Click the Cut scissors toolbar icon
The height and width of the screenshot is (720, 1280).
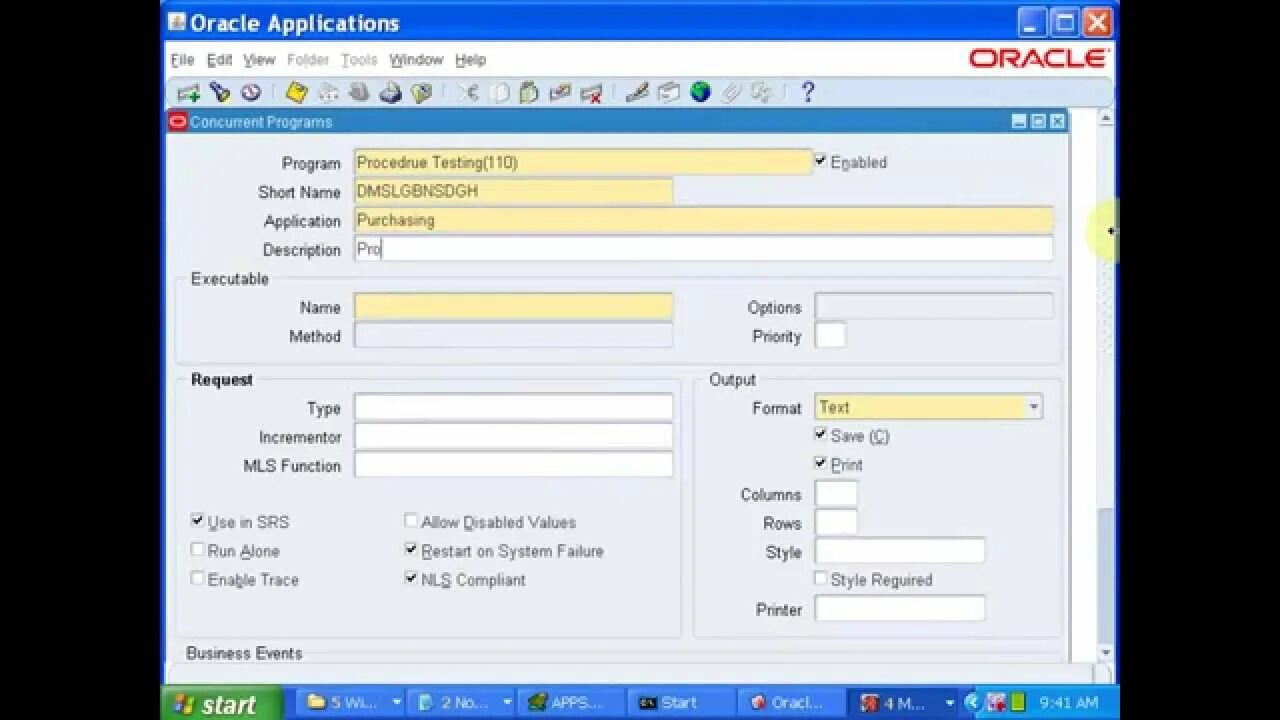(468, 93)
